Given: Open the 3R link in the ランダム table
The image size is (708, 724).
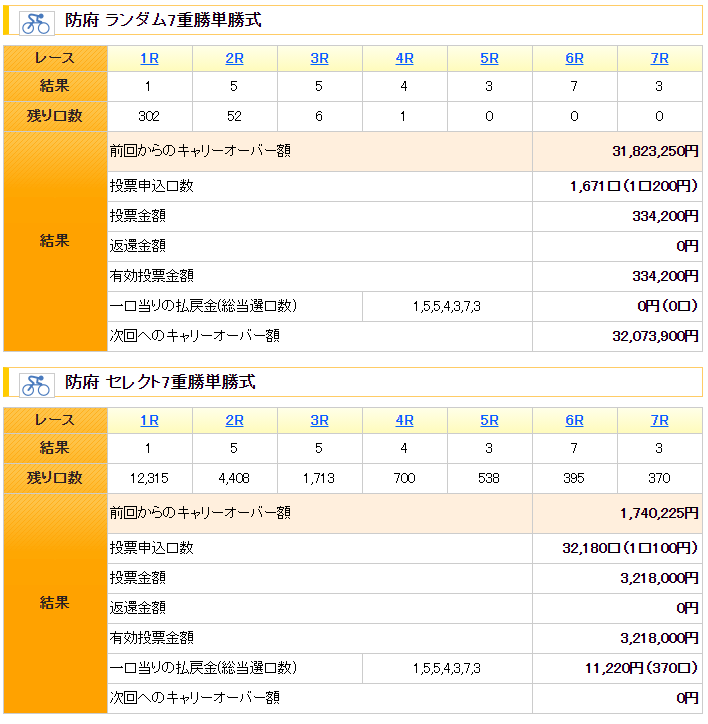Looking at the screenshot, I should tap(319, 59).
